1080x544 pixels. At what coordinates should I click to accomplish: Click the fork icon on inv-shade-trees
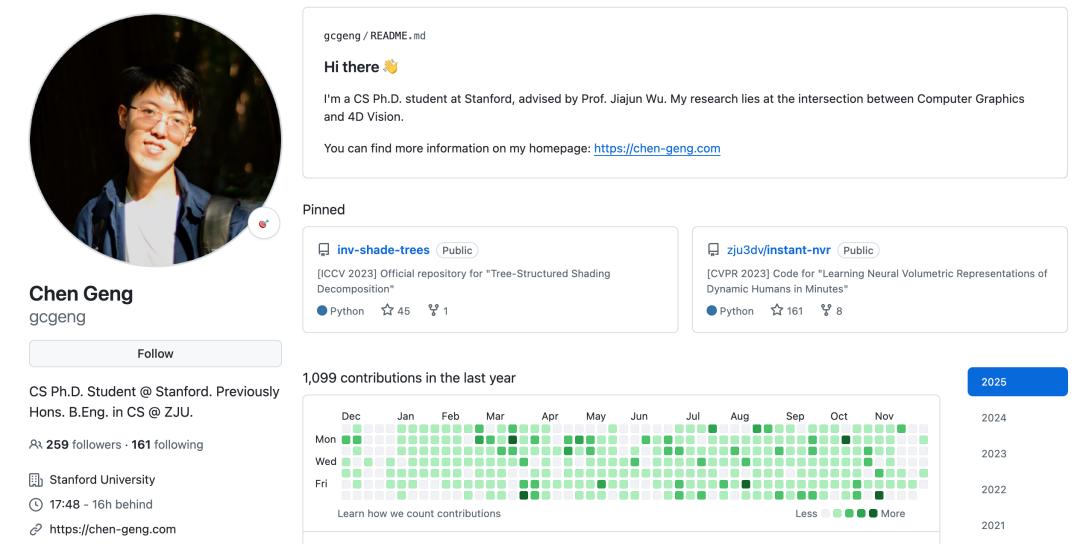pyautogui.click(x=433, y=311)
